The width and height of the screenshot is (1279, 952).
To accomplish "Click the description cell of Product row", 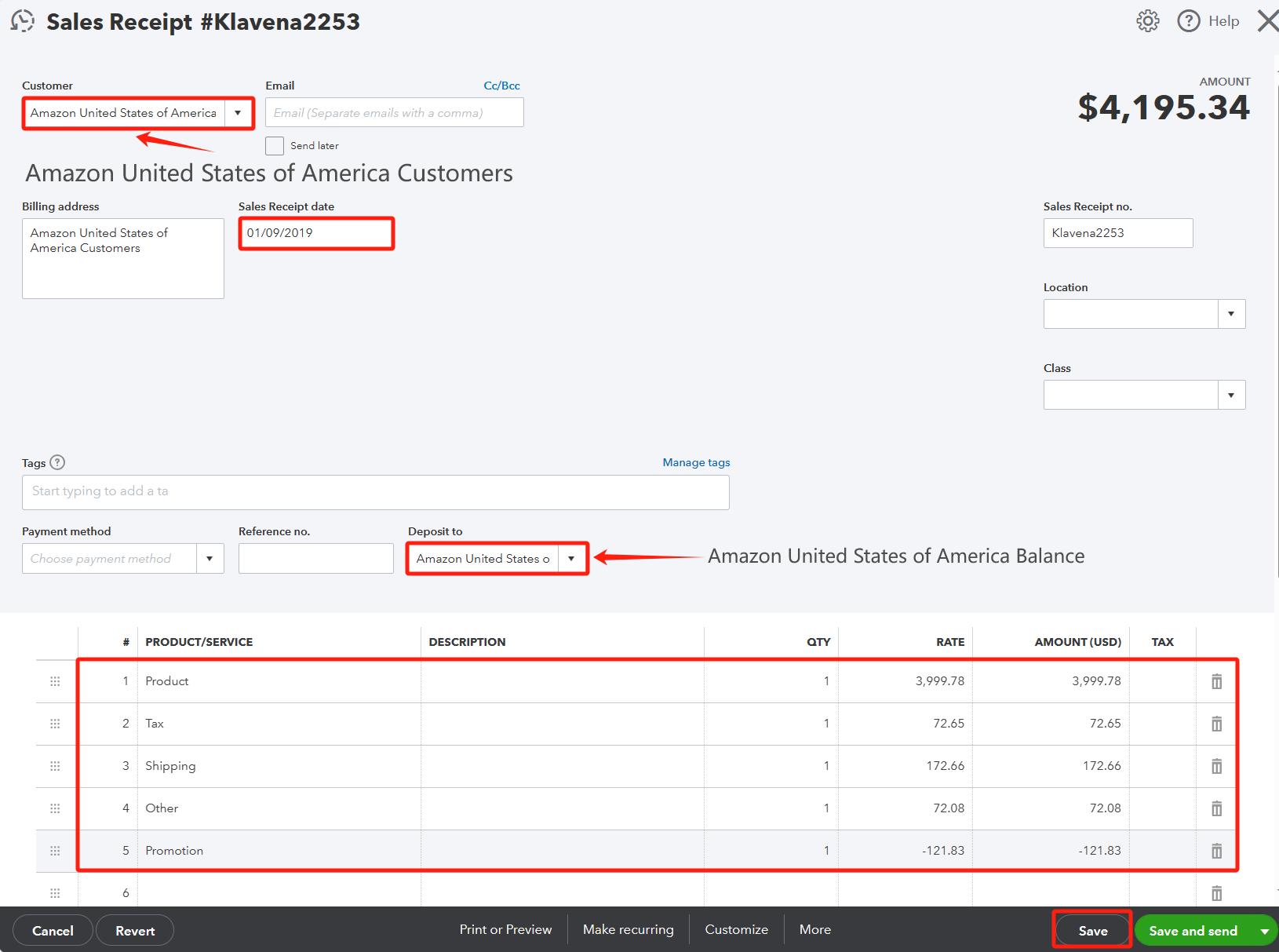I will (563, 681).
